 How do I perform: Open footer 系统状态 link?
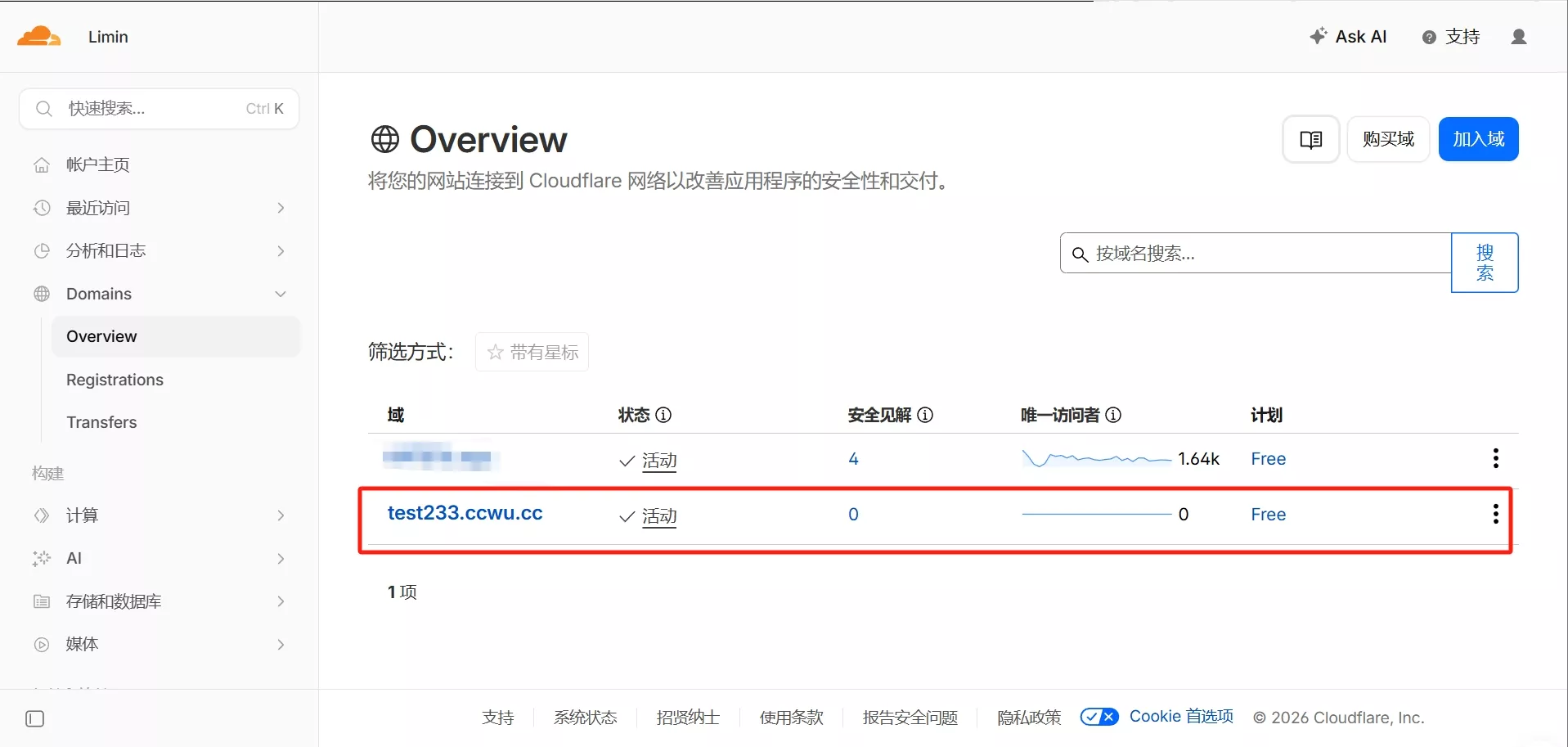tap(585, 718)
